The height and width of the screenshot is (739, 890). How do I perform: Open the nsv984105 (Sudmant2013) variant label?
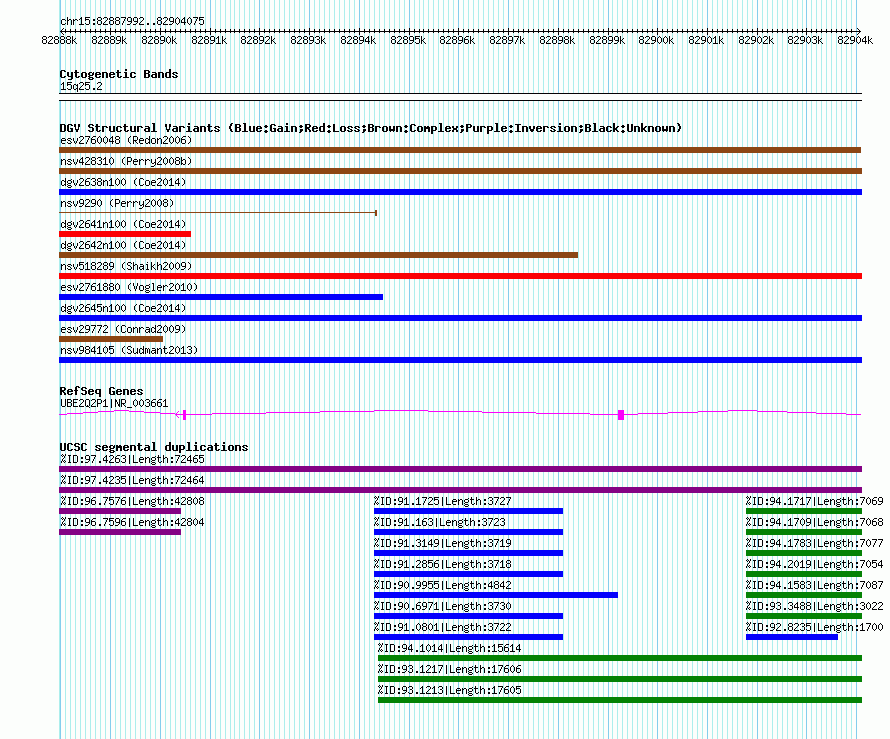click(129, 350)
